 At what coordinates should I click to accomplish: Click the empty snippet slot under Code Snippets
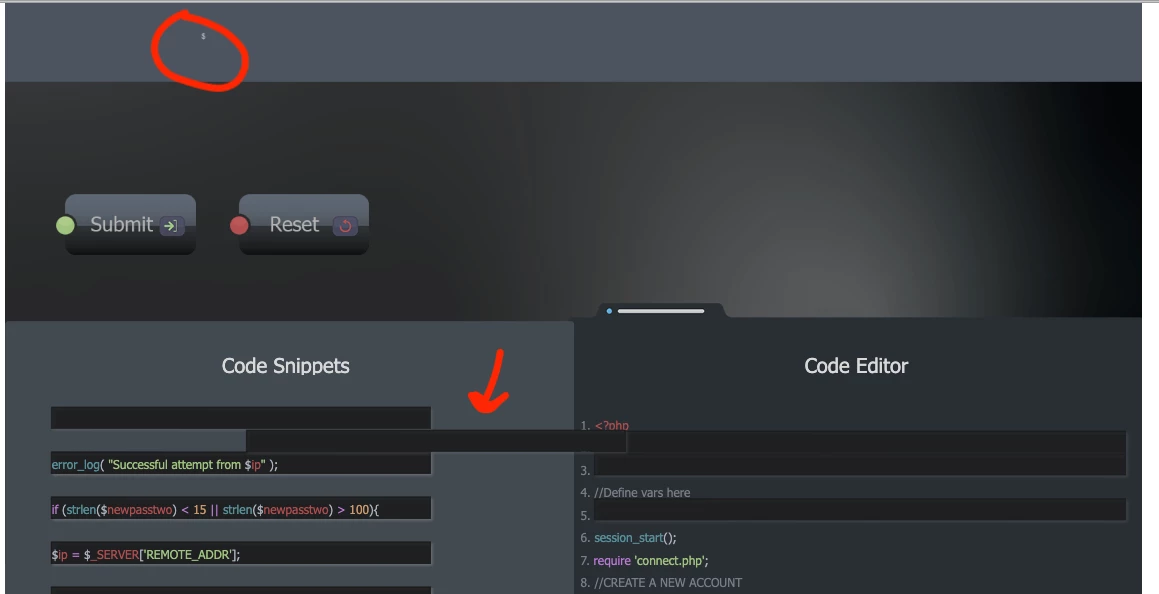[241, 417]
